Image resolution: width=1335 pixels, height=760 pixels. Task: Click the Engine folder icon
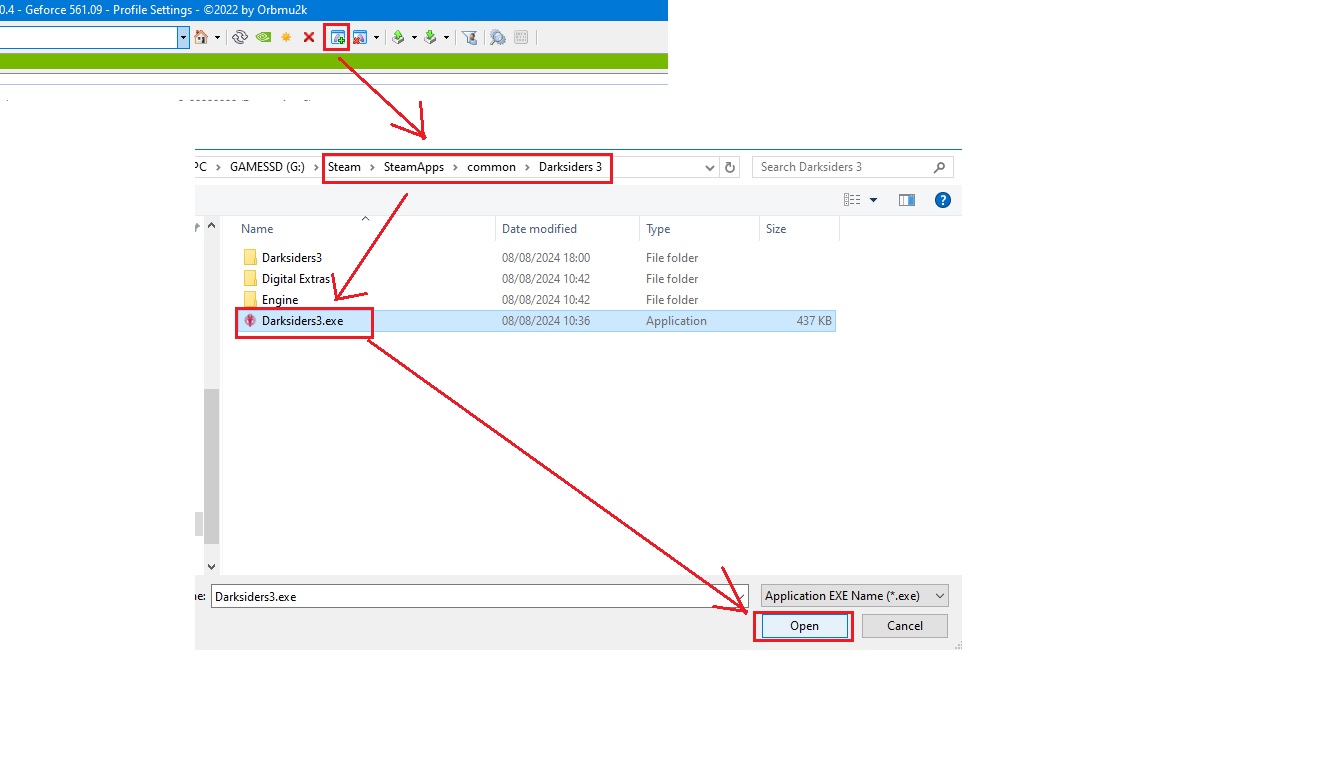pyautogui.click(x=250, y=300)
